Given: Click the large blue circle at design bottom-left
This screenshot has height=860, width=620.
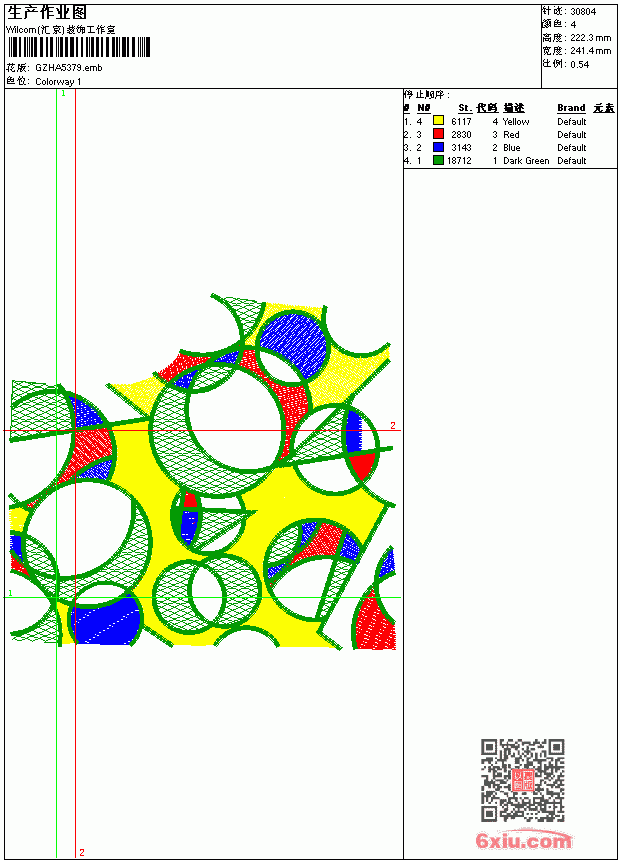Looking at the screenshot, I should (x=105, y=620).
